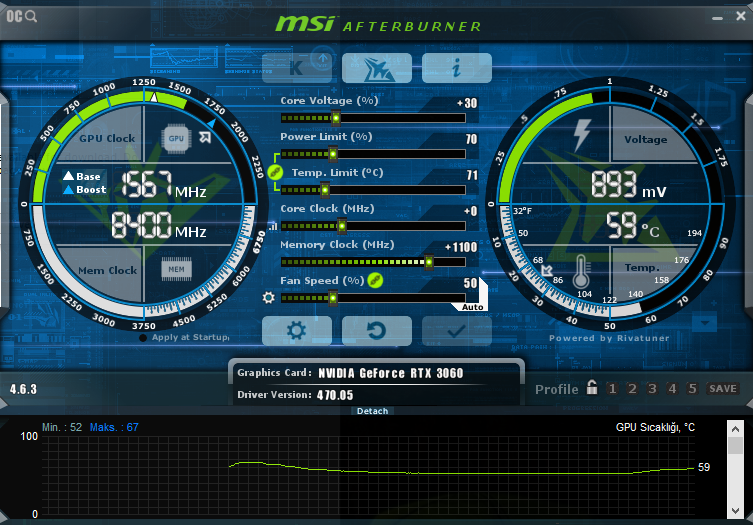Click the scroll up arrow in the monitor graph
Viewport: 753px width, 525px height.
point(735,429)
